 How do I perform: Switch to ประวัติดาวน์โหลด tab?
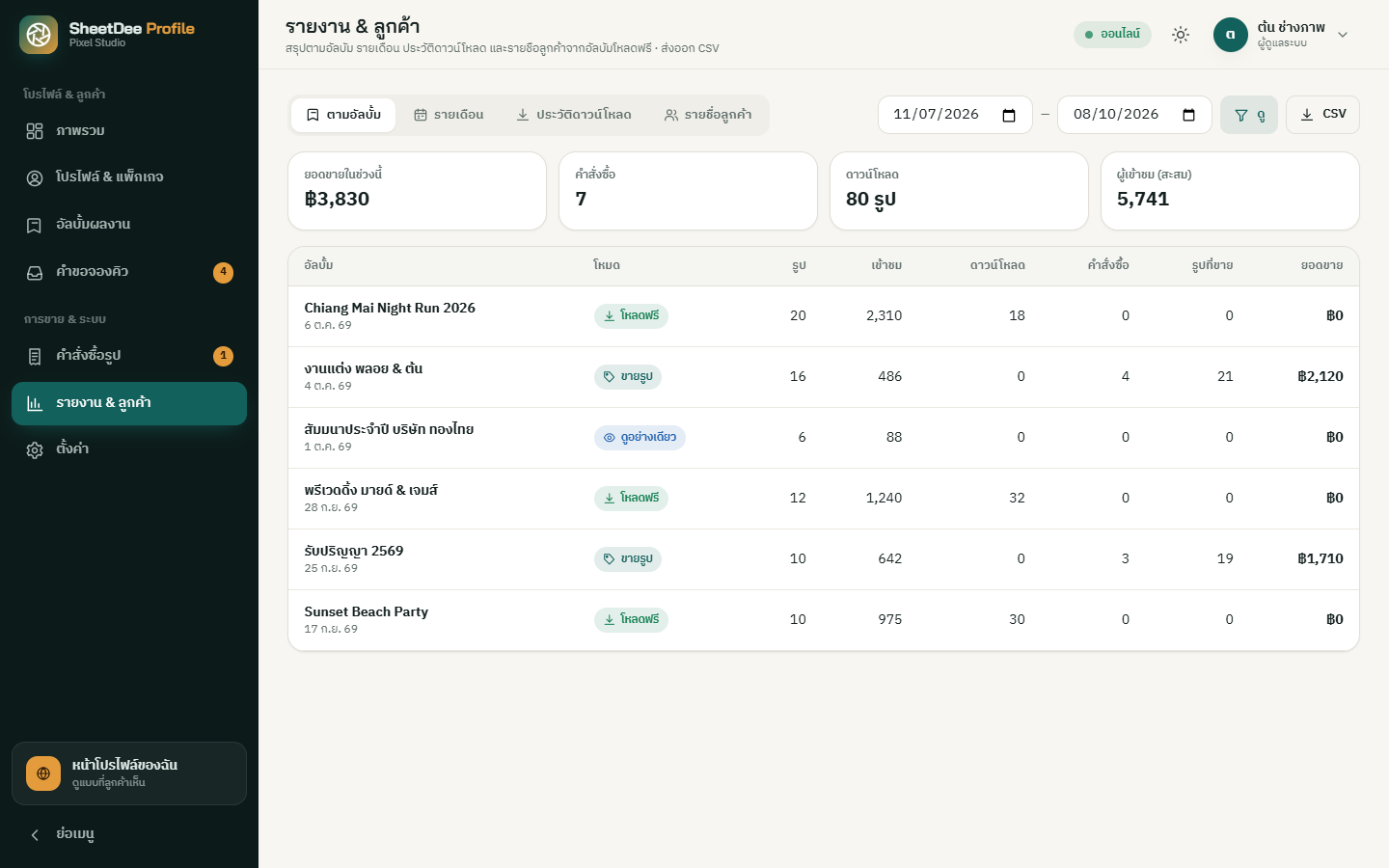point(574,115)
